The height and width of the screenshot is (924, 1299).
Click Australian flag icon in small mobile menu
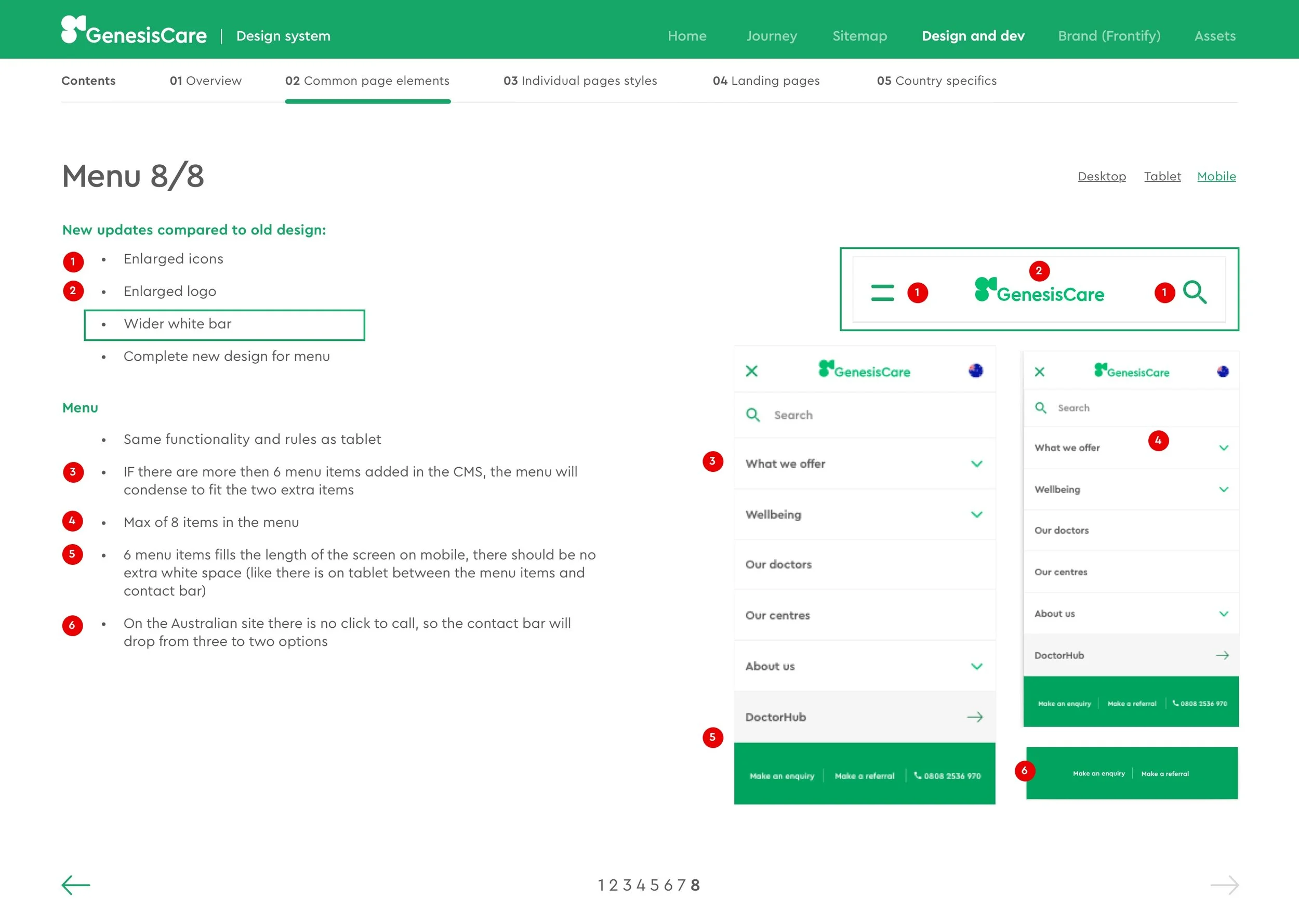point(1223,372)
